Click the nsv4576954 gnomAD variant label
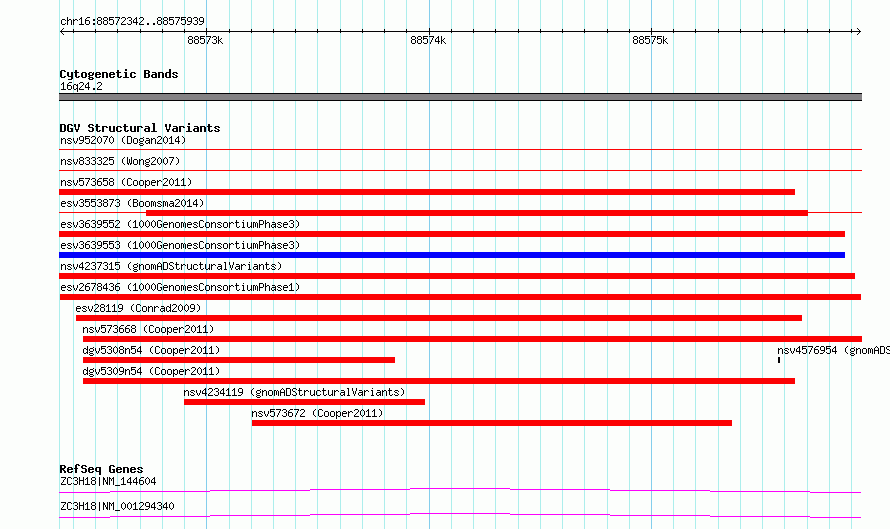The image size is (890, 529). pos(833,350)
